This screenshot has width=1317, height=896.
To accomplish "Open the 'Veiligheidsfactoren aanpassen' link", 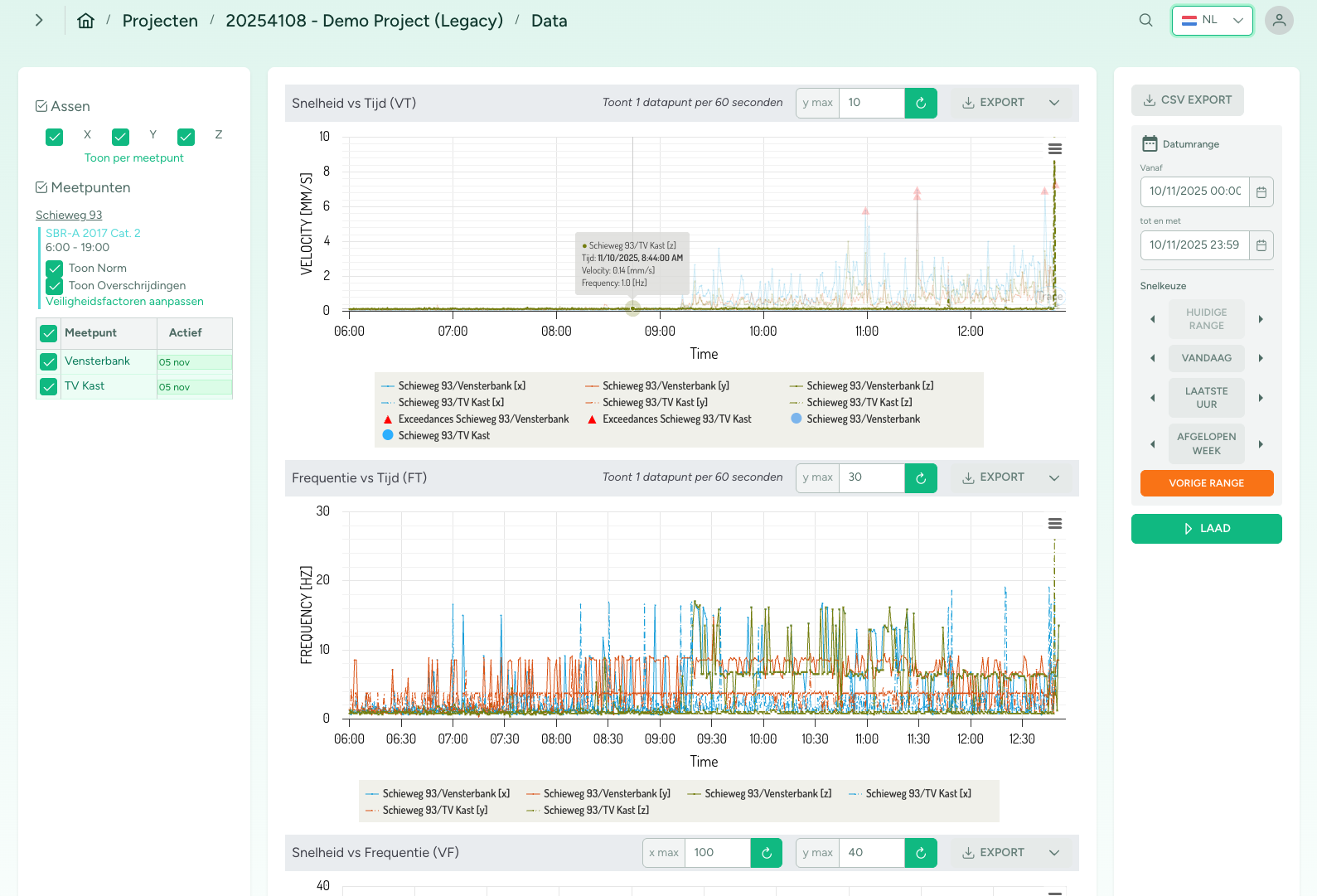I will (x=124, y=302).
